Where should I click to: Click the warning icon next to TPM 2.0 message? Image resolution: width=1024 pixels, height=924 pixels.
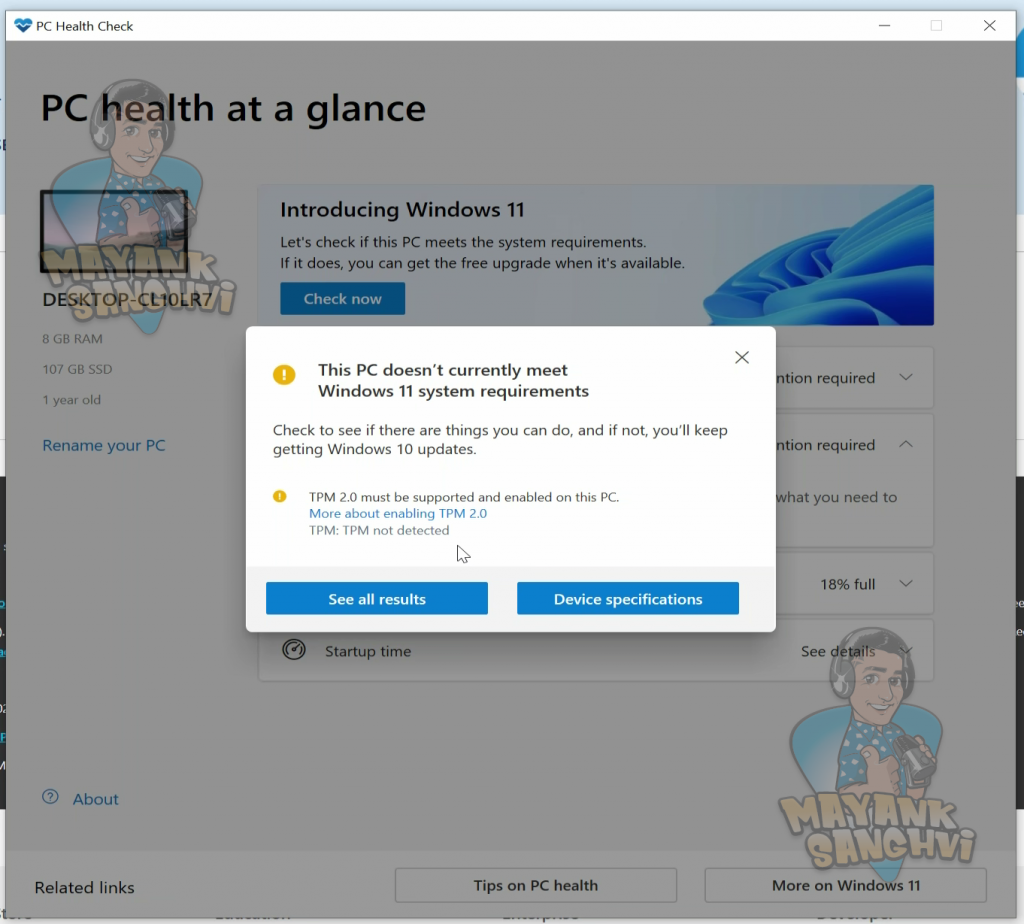tap(280, 496)
